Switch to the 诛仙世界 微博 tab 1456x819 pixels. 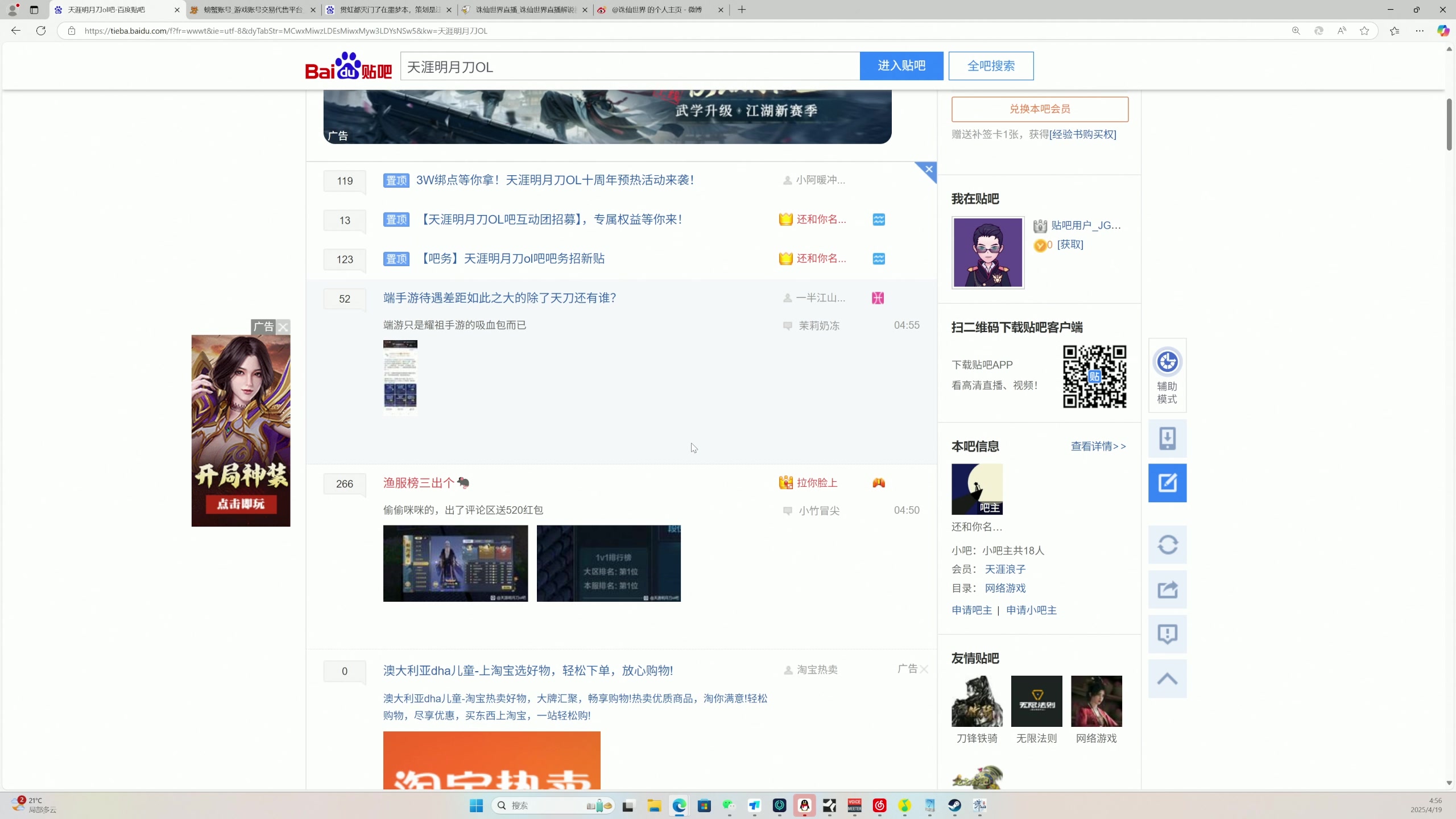[661, 10]
